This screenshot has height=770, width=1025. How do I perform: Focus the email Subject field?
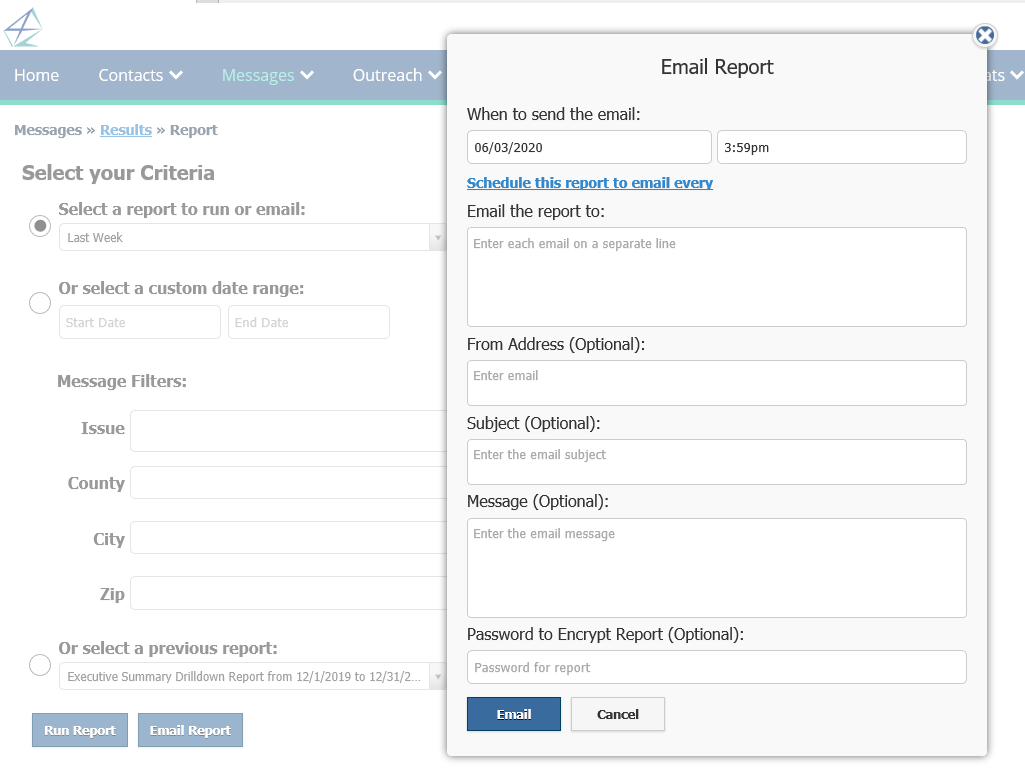pos(716,462)
